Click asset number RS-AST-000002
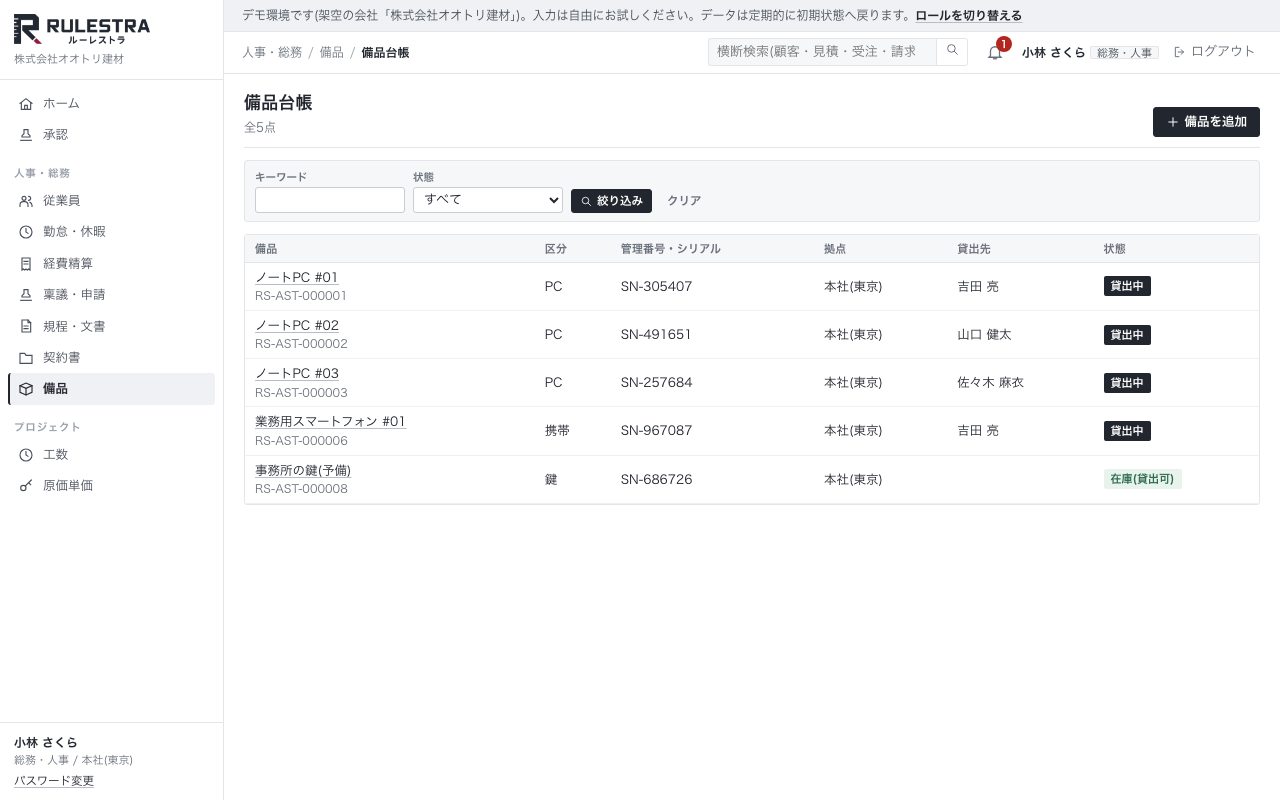The image size is (1280, 800). [301, 344]
